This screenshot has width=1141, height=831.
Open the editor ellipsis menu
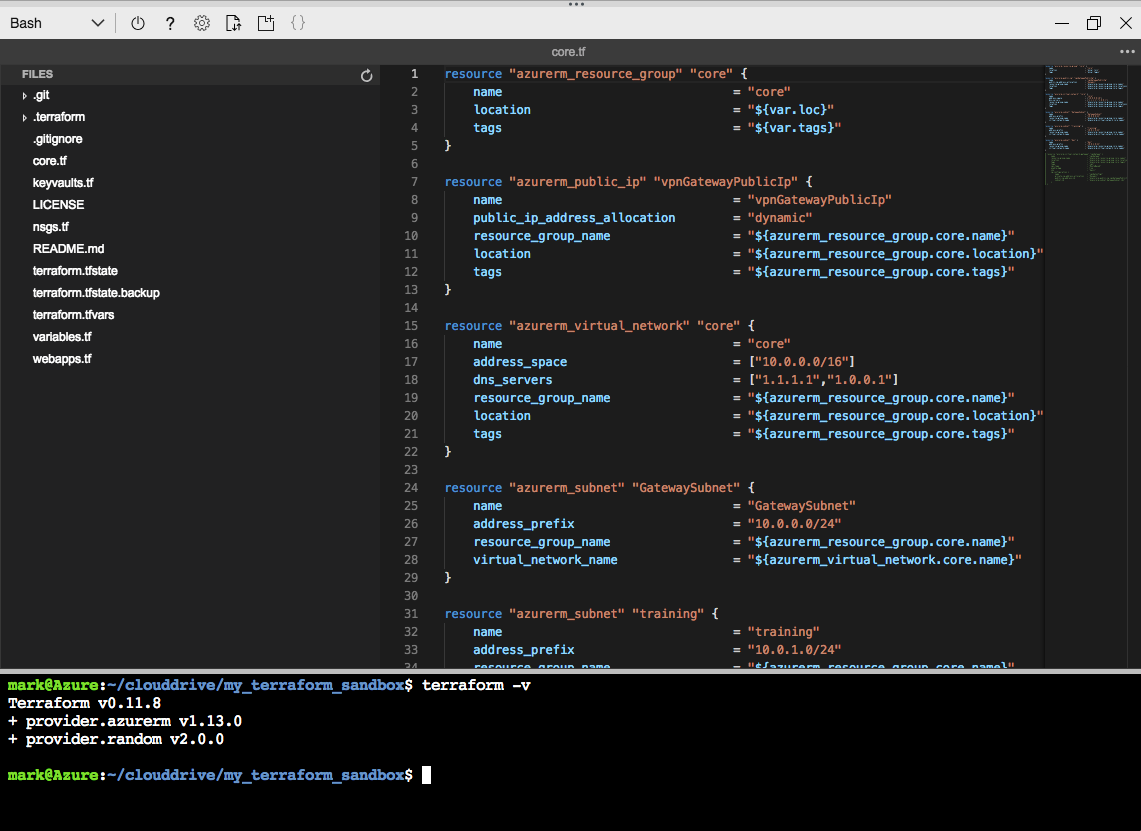tap(1126, 52)
